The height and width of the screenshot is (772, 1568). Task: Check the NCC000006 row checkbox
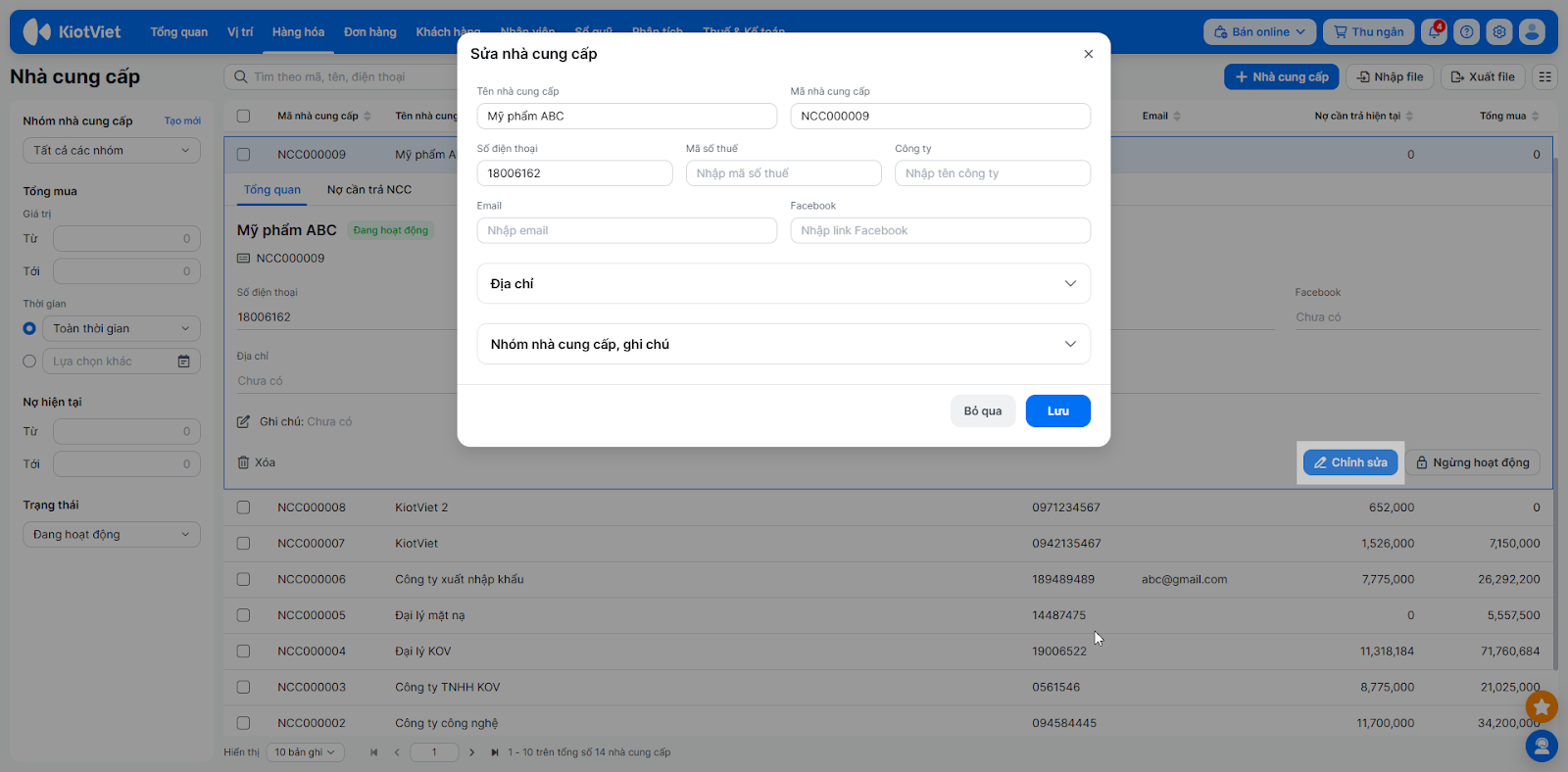[243, 579]
